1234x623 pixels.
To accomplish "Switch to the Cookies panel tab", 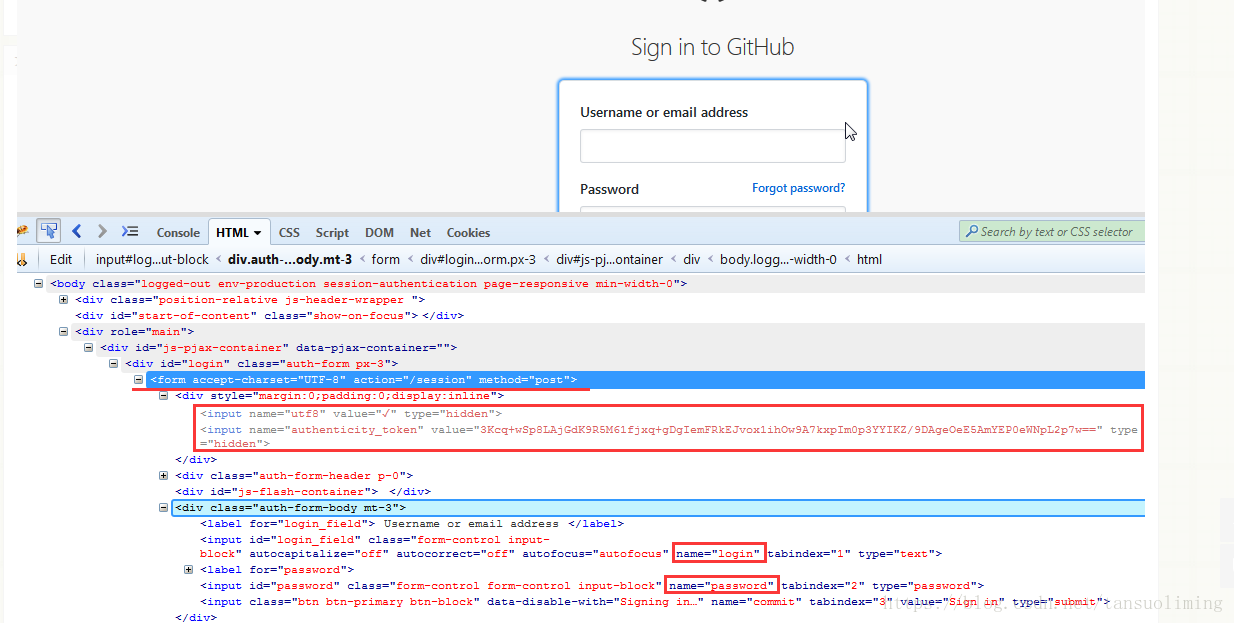I will click(x=468, y=232).
